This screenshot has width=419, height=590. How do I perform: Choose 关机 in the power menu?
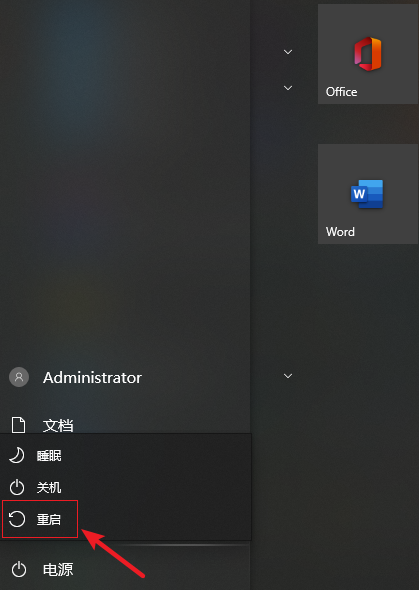point(49,488)
